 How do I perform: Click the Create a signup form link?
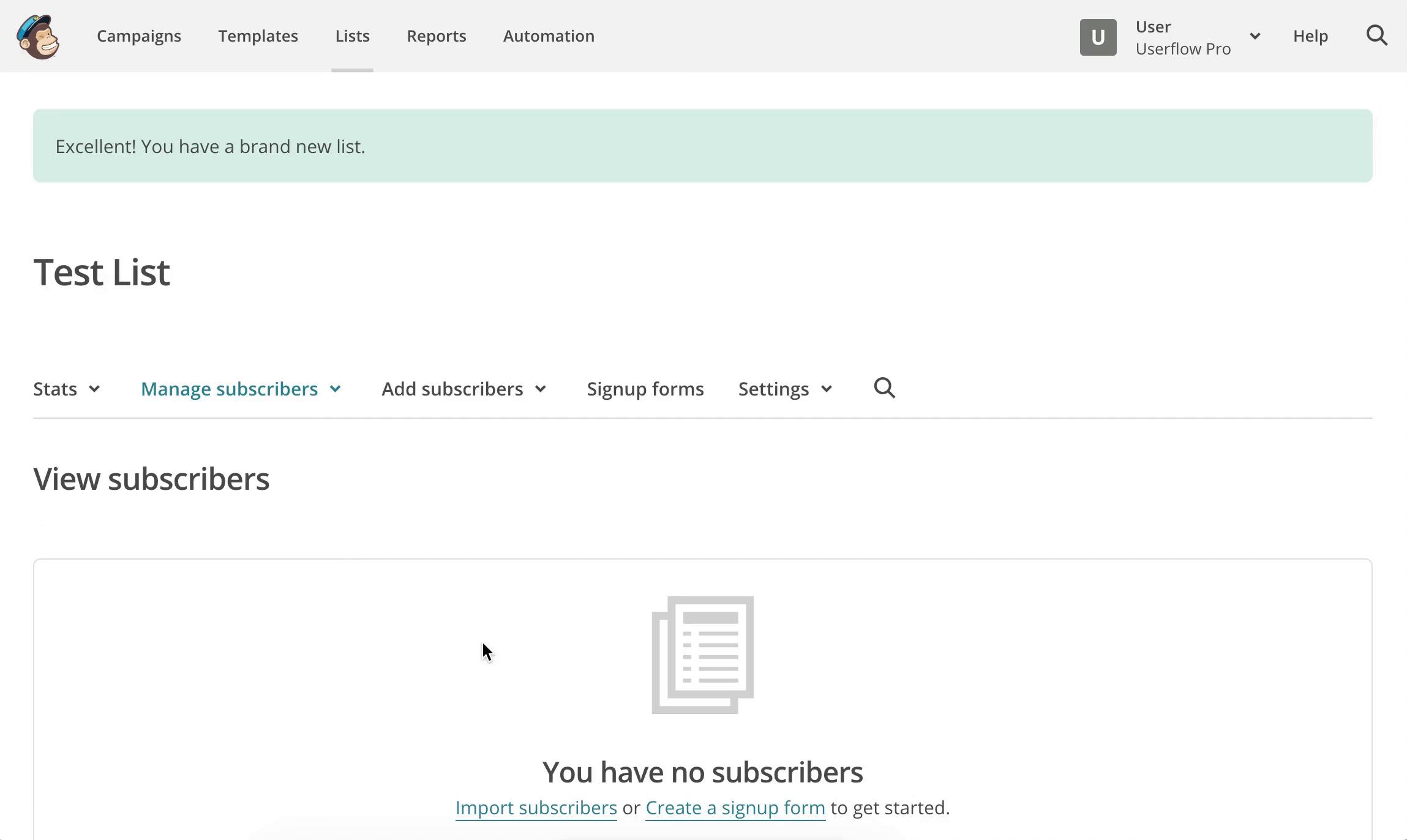click(x=735, y=807)
